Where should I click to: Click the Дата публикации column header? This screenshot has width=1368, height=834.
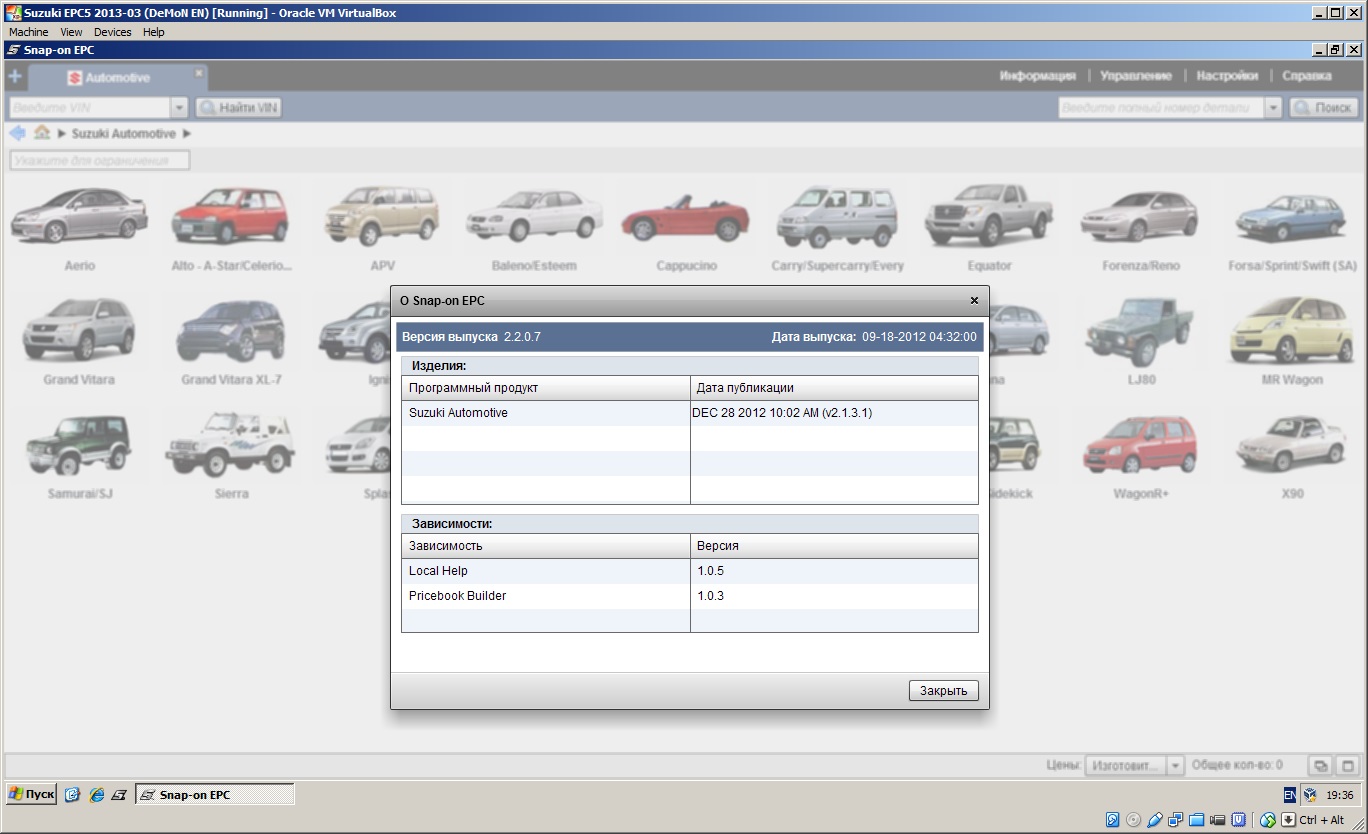click(x=834, y=388)
